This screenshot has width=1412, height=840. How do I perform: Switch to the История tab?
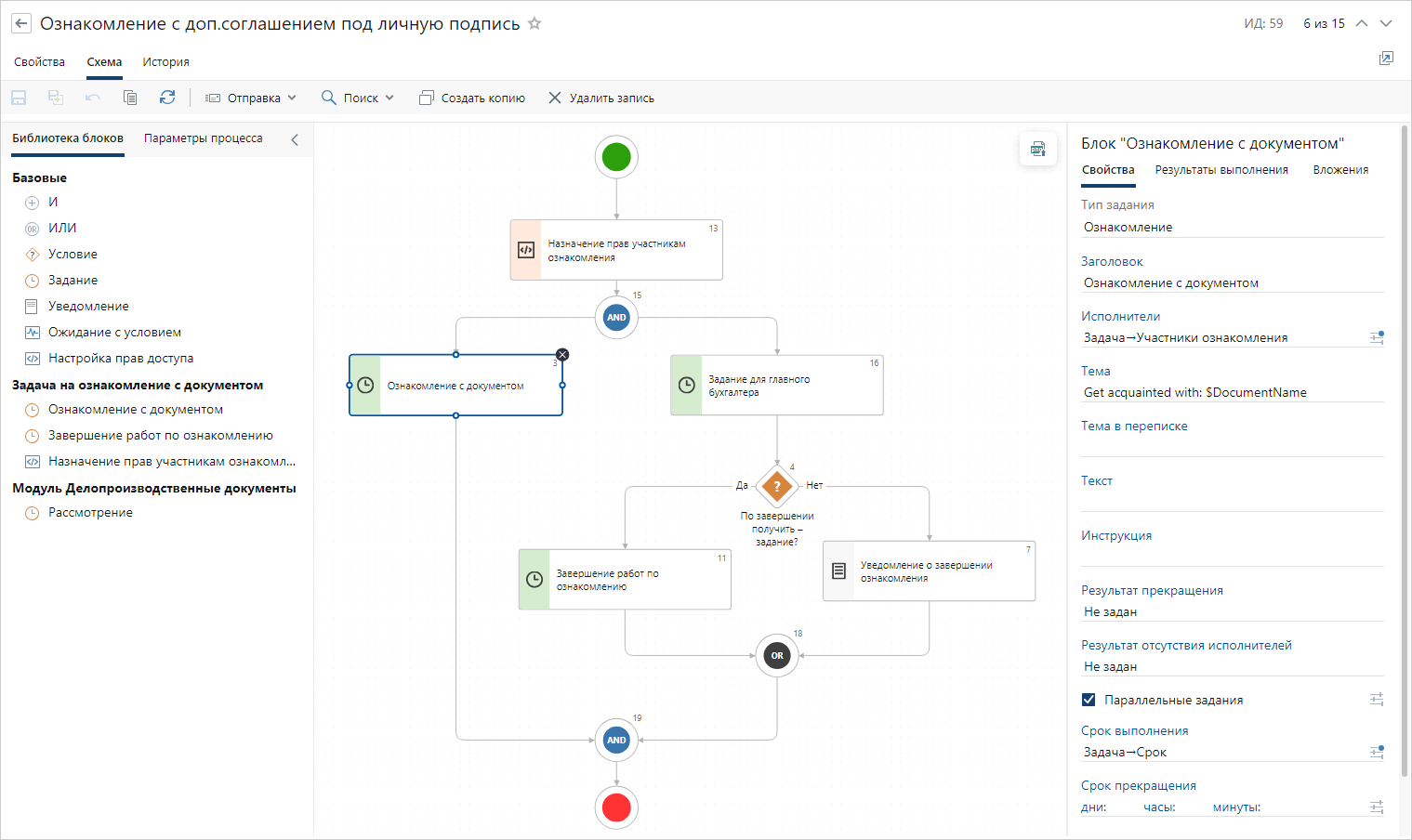coord(165,62)
